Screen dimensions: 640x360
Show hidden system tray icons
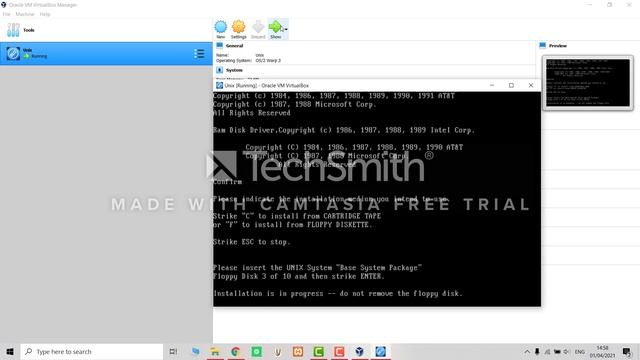pos(527,351)
